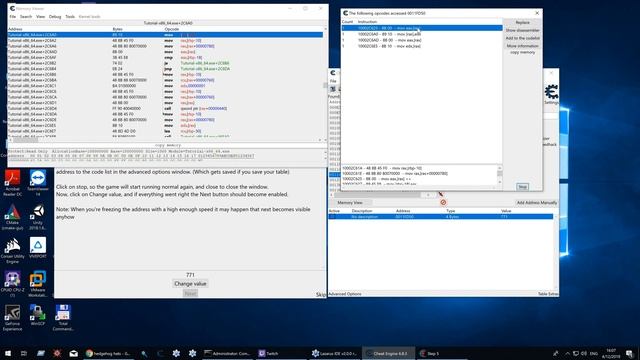
Task: Click Type column header in address list
Action: point(451,211)
